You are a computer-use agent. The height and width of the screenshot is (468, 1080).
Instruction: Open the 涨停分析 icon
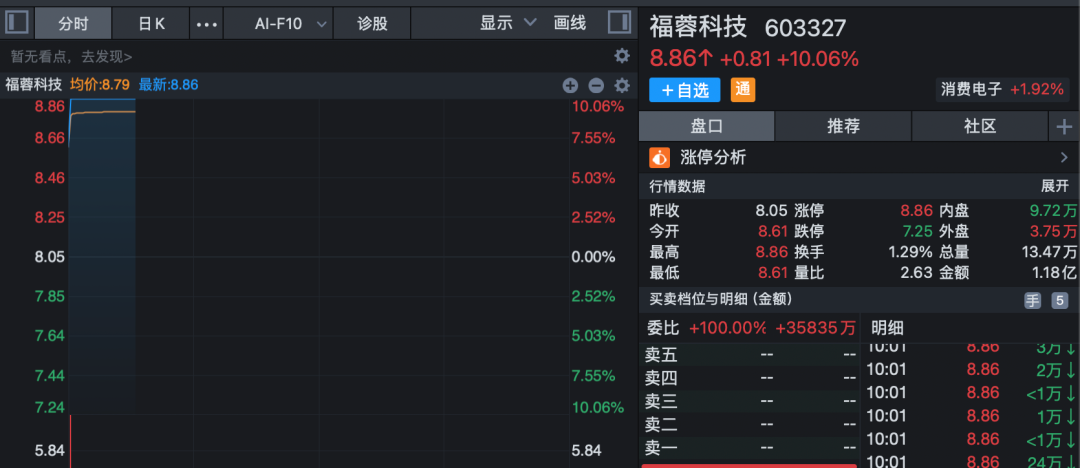coord(659,158)
